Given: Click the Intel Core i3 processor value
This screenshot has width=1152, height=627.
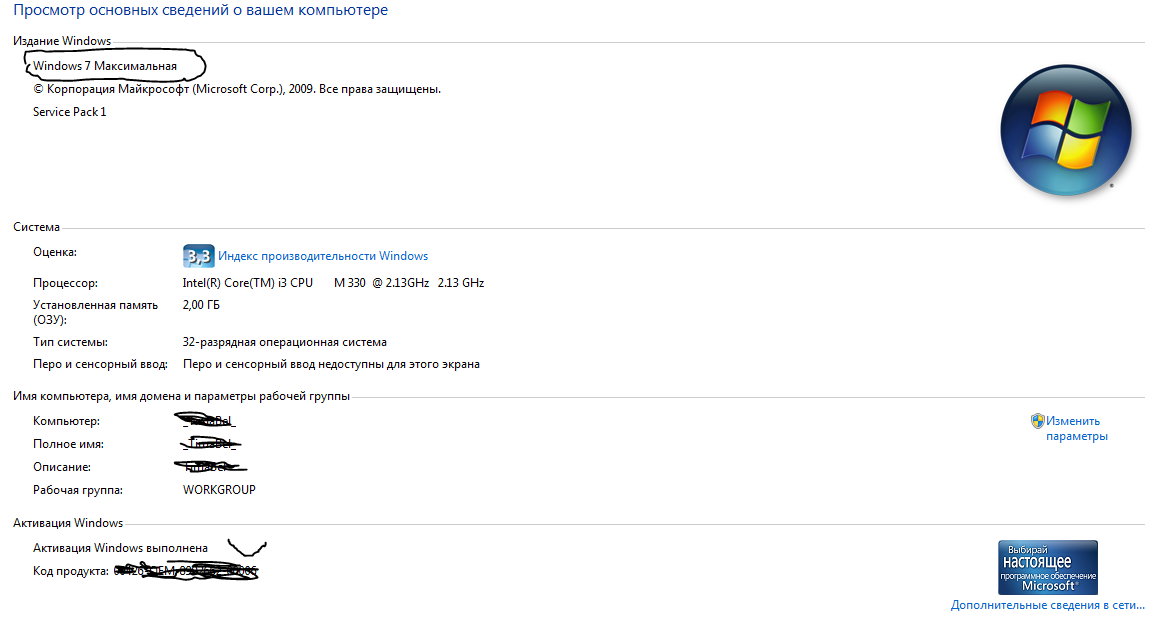Looking at the screenshot, I should (333, 283).
